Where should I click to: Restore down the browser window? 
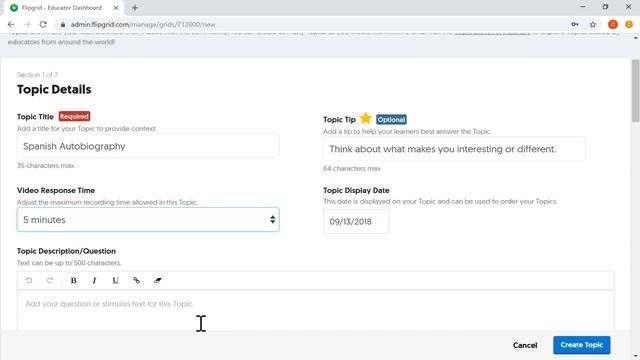(605, 7)
